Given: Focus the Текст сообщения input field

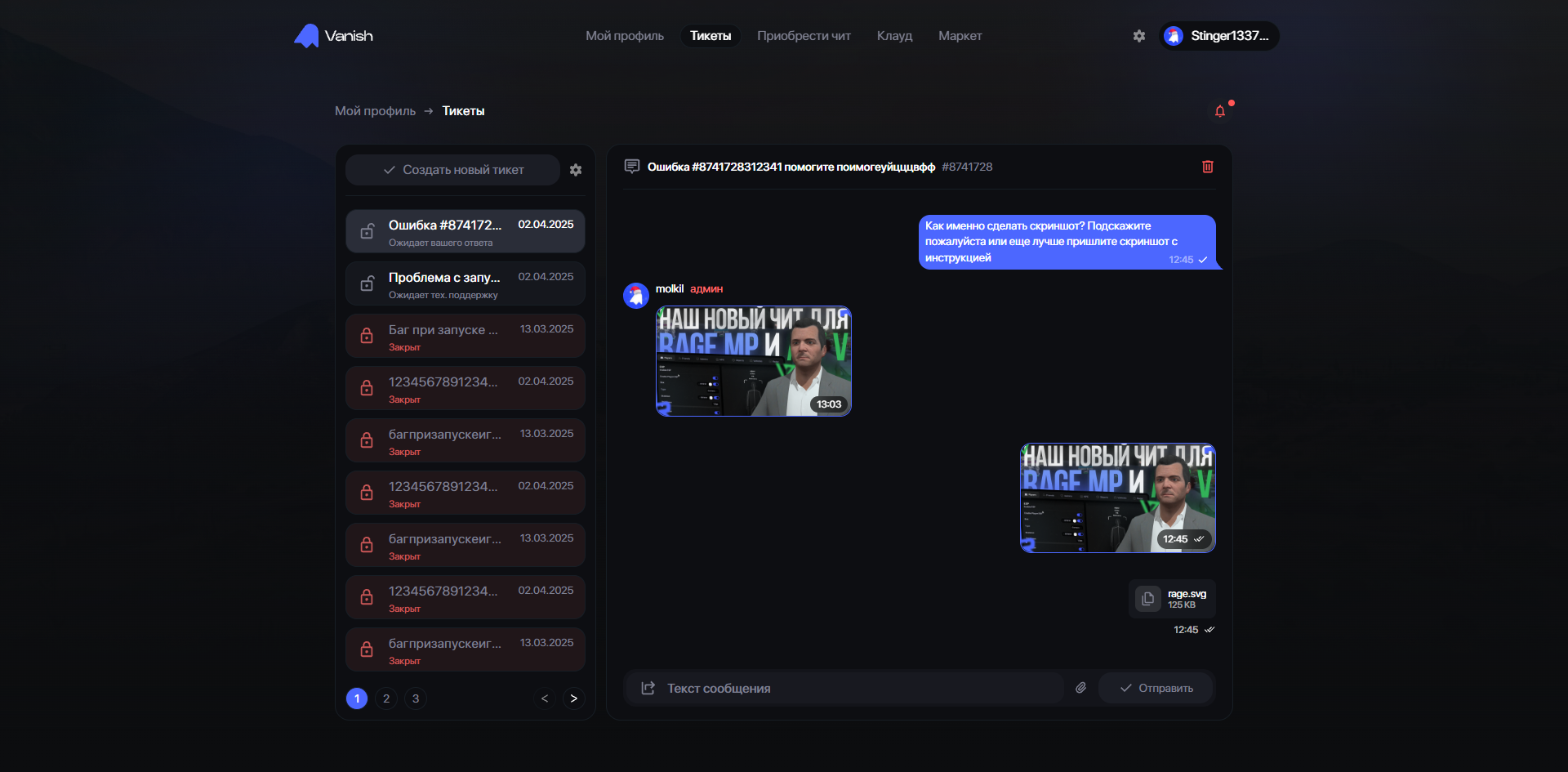Looking at the screenshot, I should (857, 688).
